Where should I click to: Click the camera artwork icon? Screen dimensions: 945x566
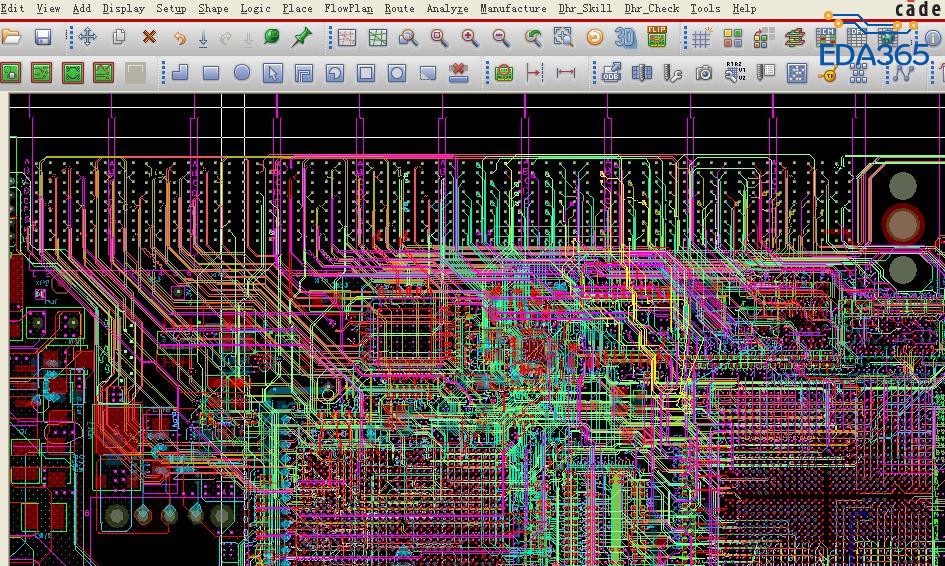click(x=703, y=73)
